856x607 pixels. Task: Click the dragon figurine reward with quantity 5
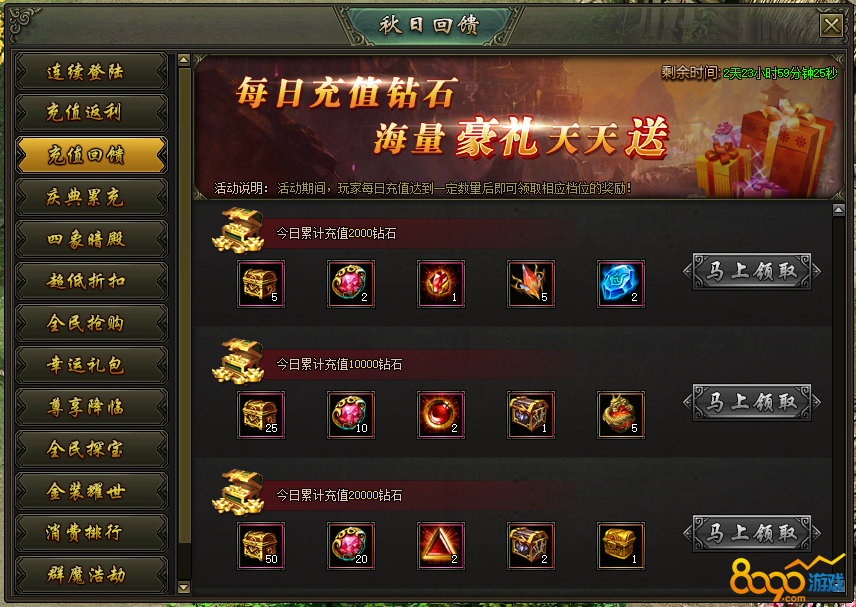point(621,415)
